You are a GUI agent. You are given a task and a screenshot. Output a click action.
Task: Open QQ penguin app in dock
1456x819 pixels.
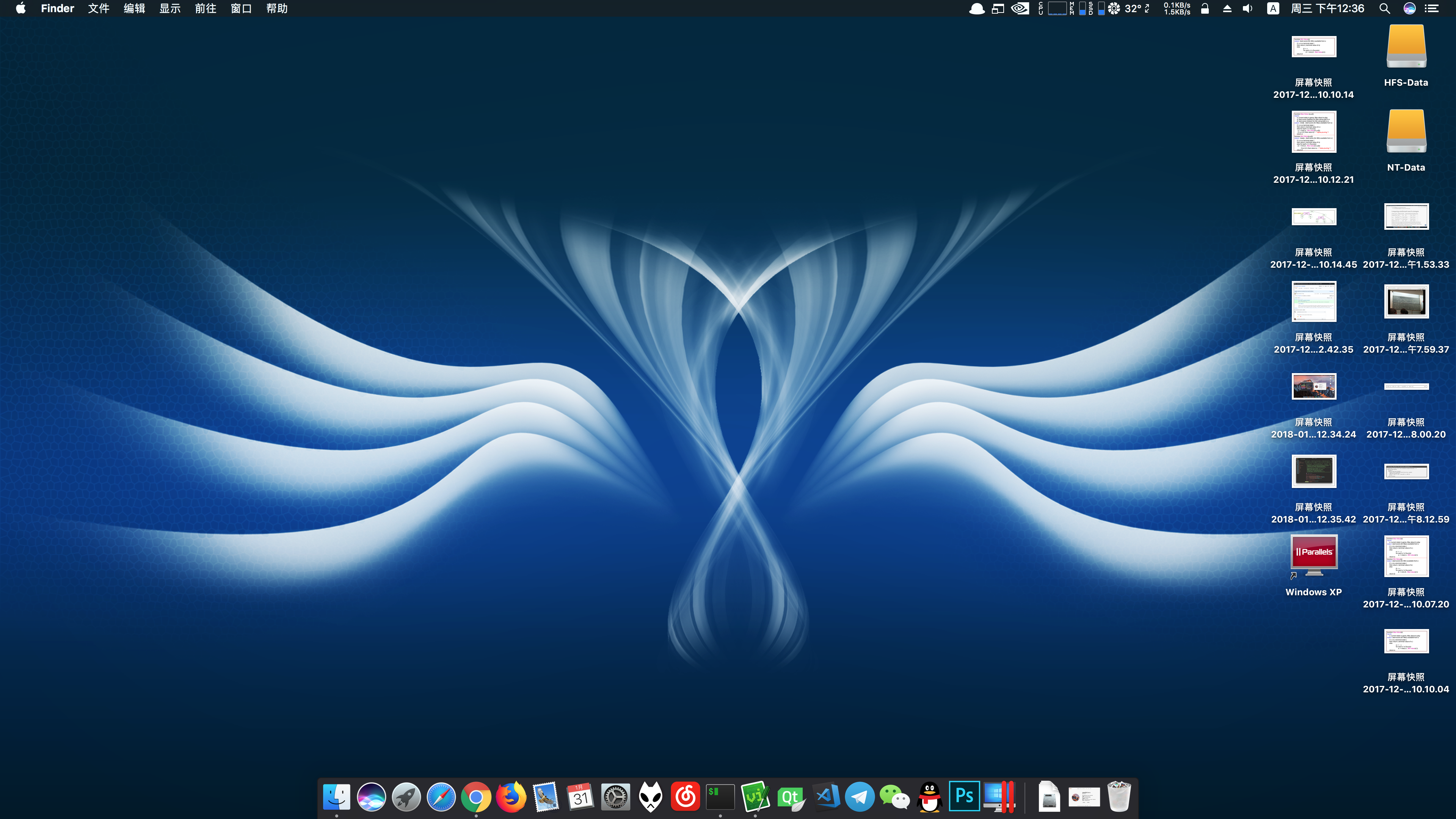pos(930,797)
